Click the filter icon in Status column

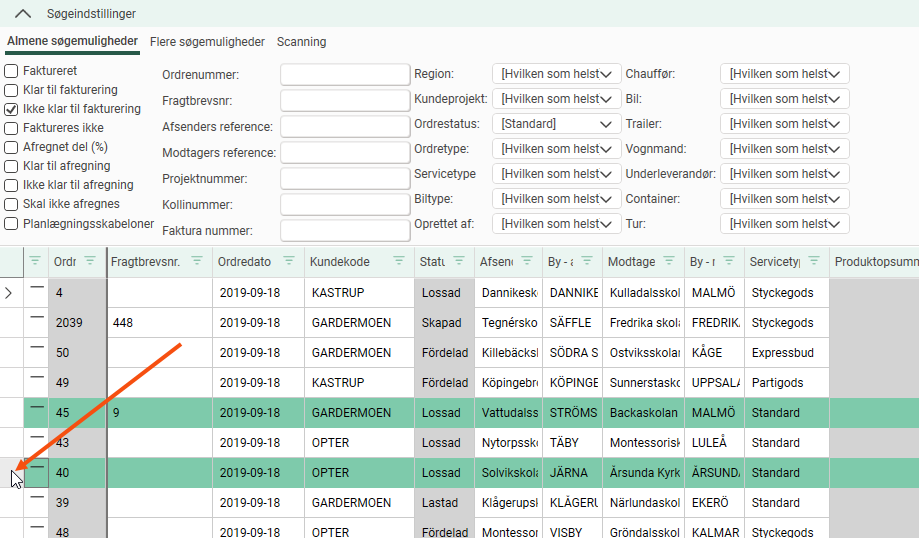pos(459,261)
